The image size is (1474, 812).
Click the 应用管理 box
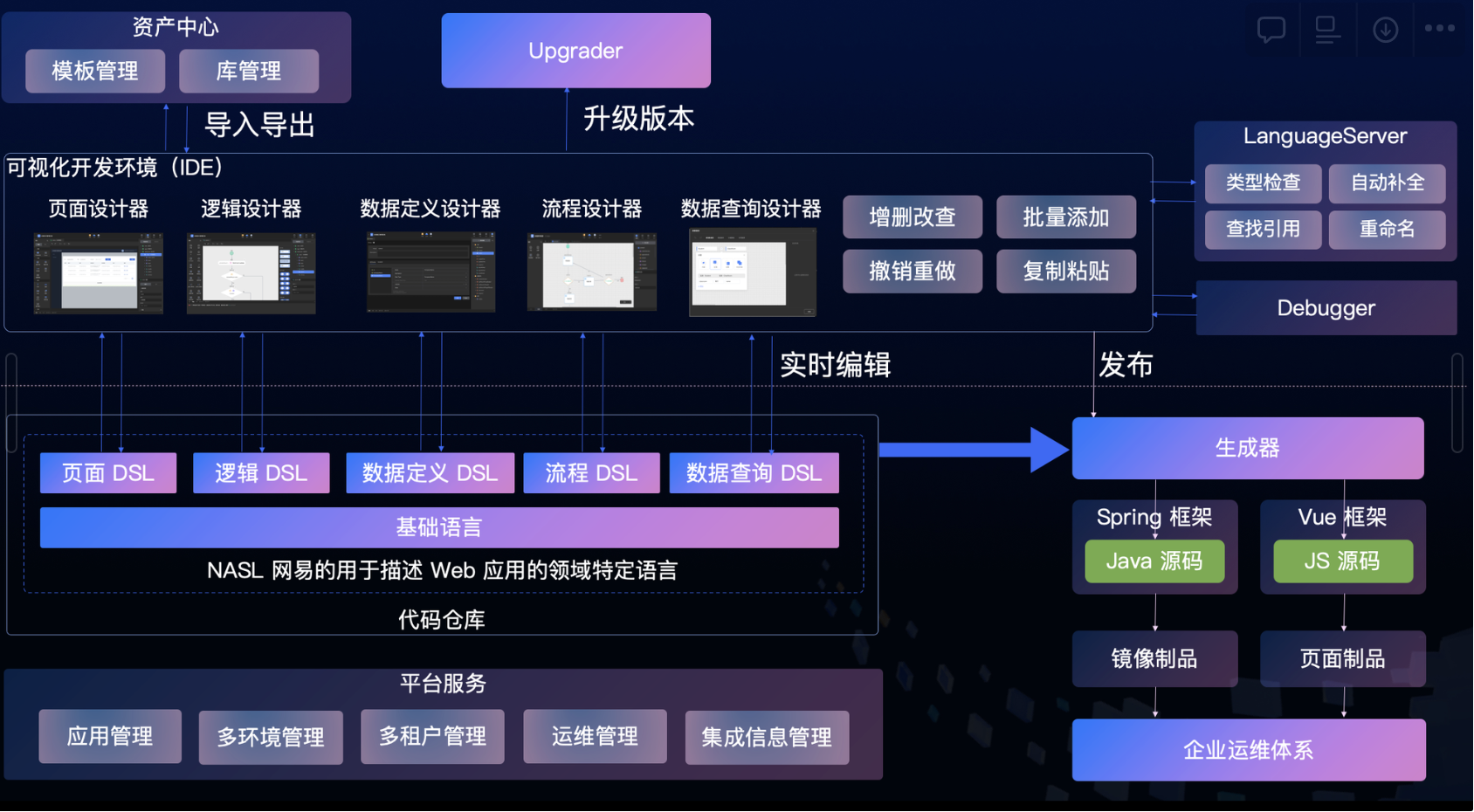pos(110,736)
